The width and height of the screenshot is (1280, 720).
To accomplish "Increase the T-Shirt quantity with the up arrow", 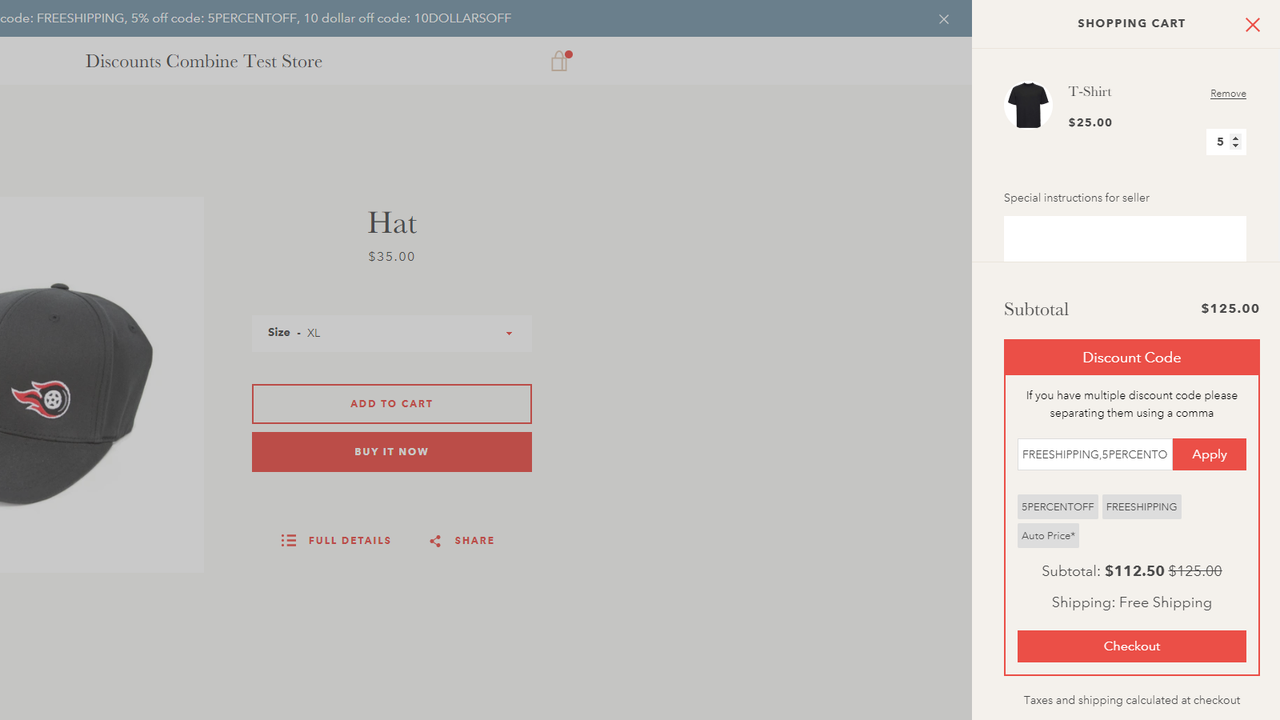I will pyautogui.click(x=1234, y=137).
